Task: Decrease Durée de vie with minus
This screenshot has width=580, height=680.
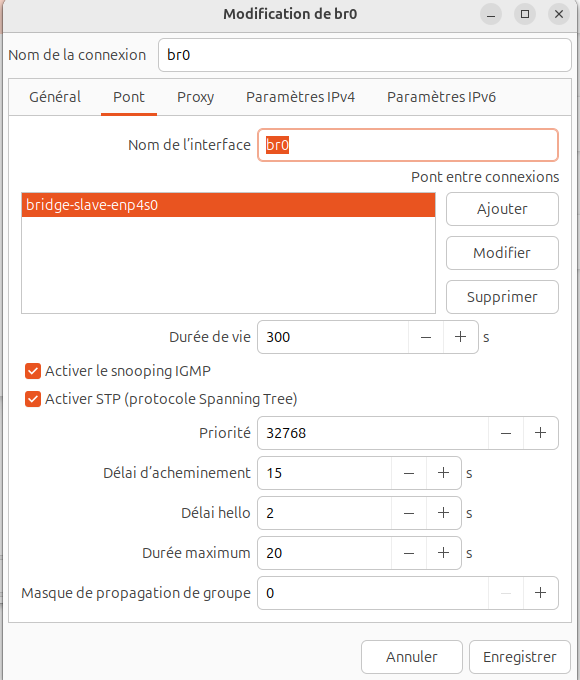Action: point(426,337)
